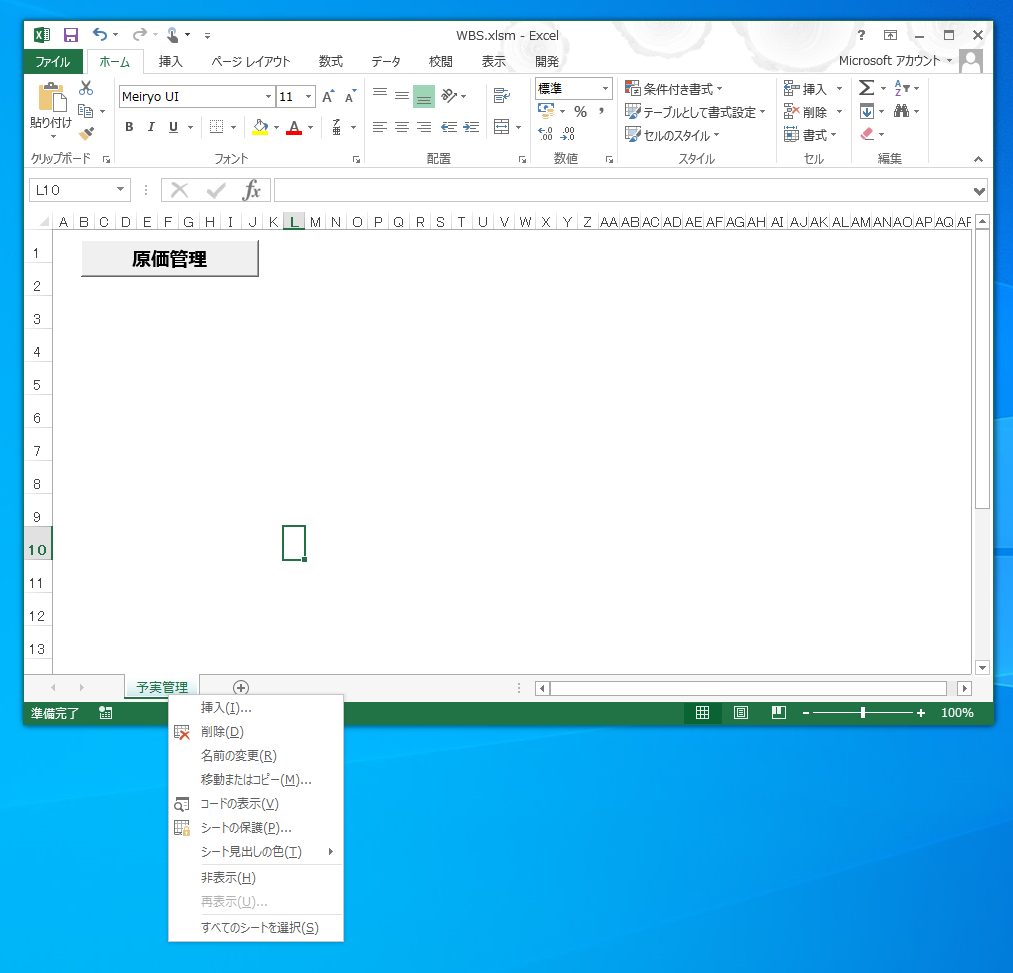Open the font size dropdown
Viewport: 1013px width, 973px height.
point(307,96)
